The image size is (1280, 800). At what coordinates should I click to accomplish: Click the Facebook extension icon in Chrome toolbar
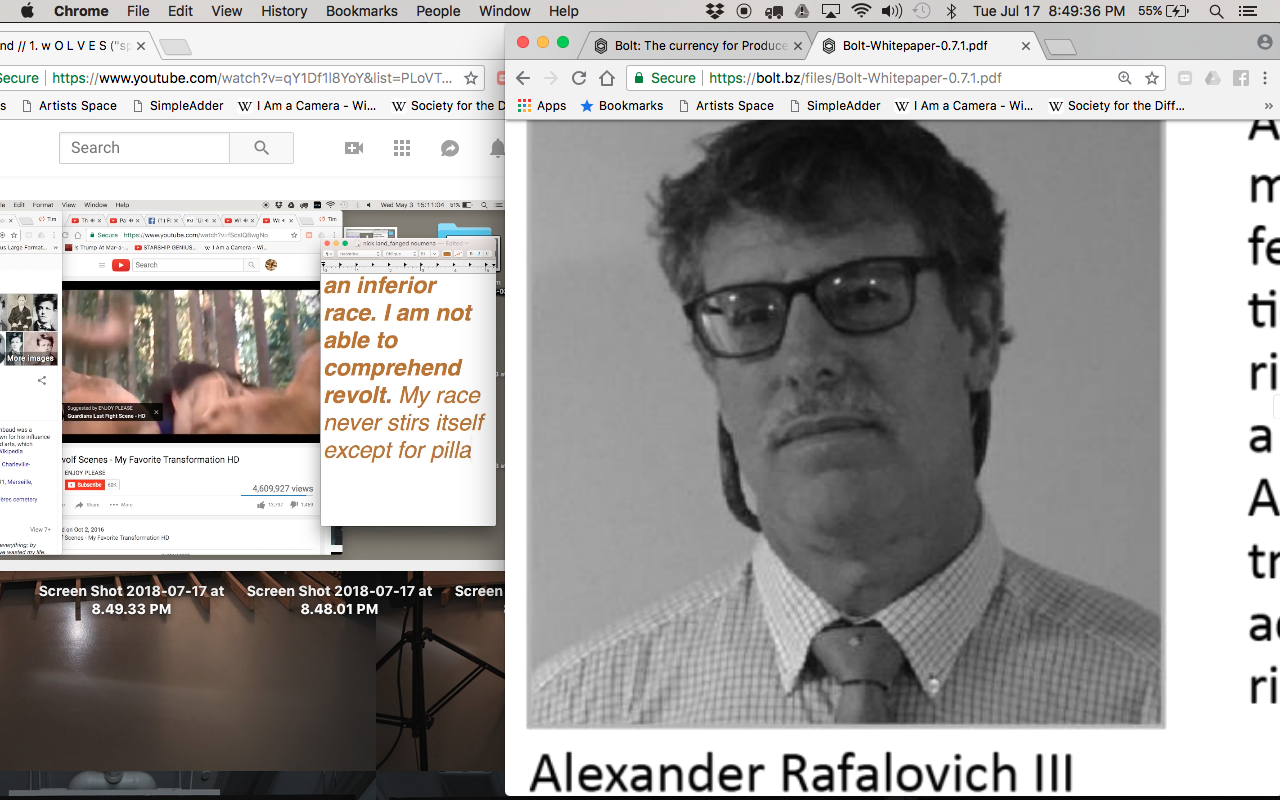1241,78
